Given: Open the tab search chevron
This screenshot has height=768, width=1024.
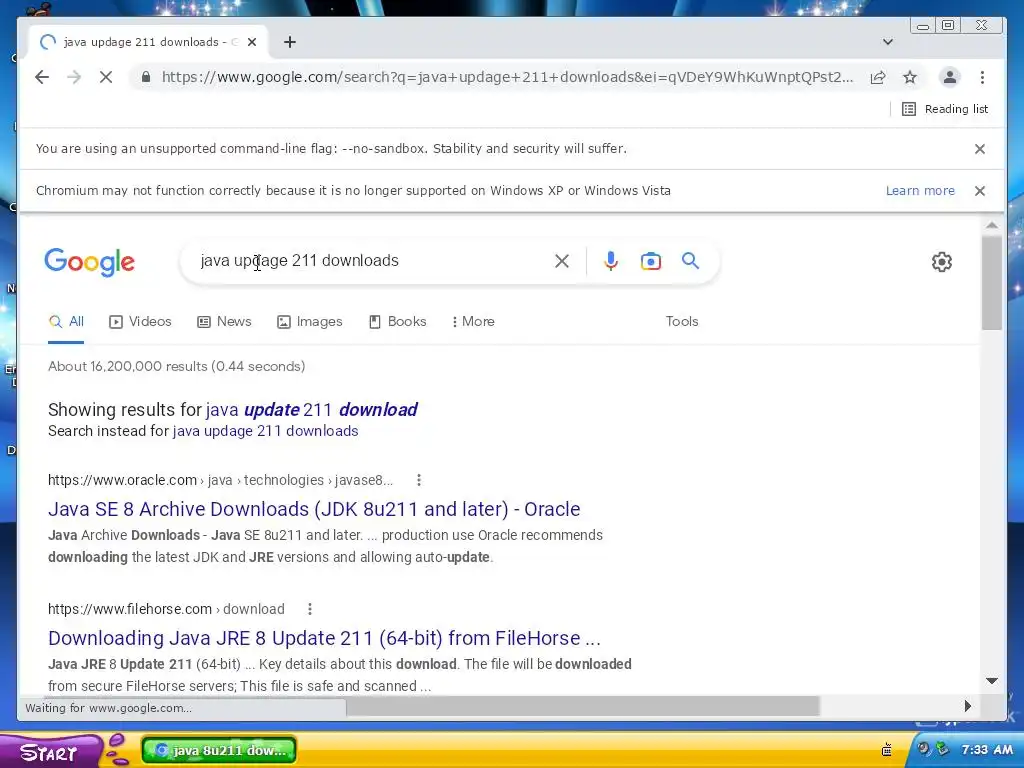Looking at the screenshot, I should [888, 42].
